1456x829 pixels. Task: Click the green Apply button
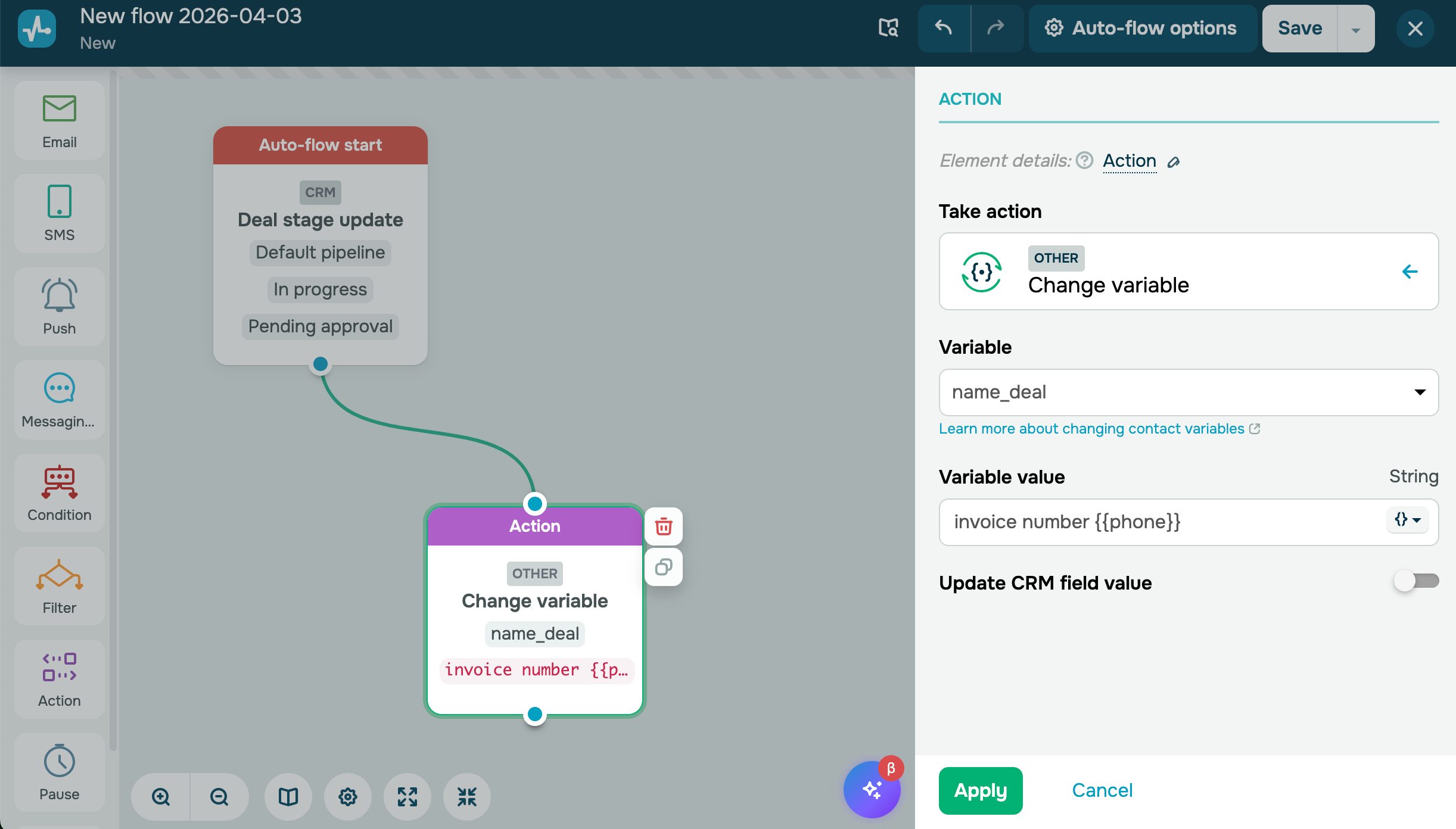980,790
